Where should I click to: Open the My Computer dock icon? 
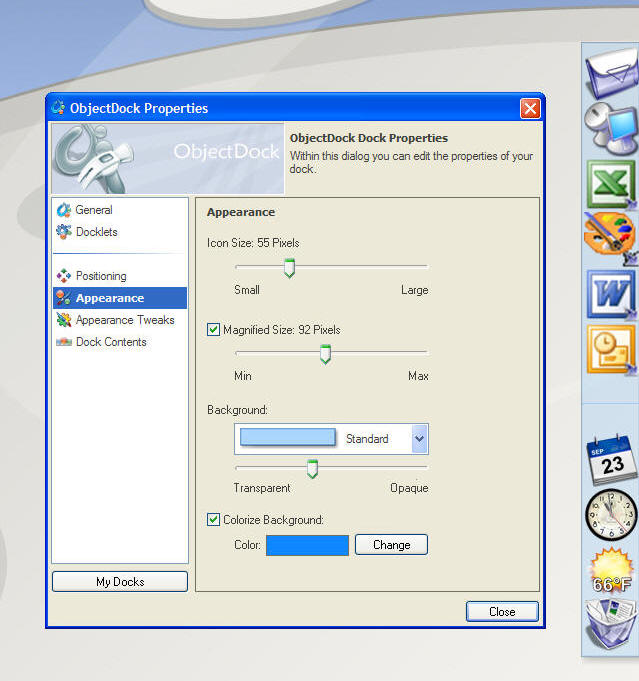point(612,129)
